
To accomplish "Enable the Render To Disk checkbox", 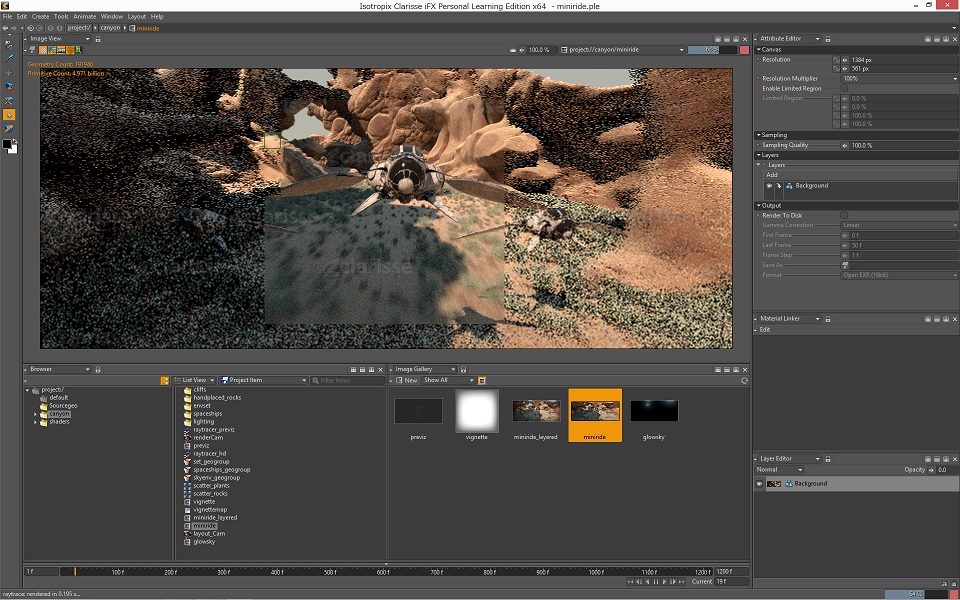I will (x=844, y=216).
